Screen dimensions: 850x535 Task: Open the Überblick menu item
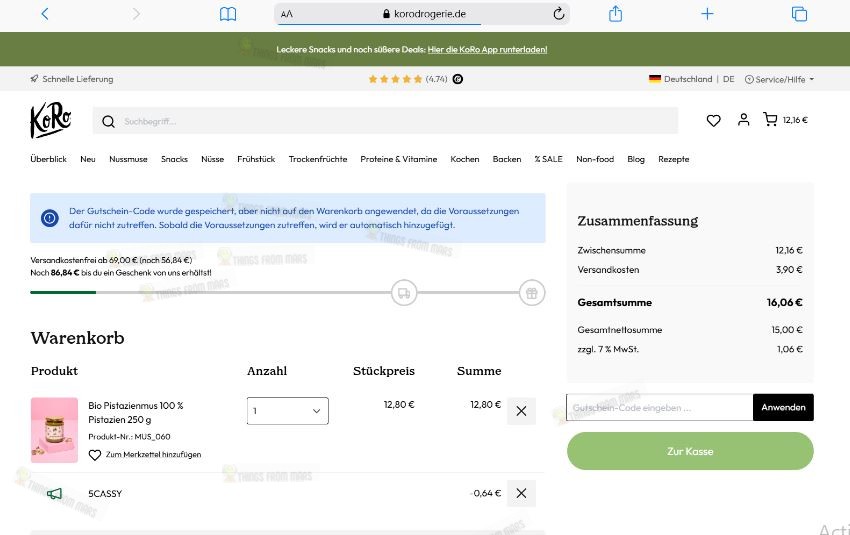pyautogui.click(x=48, y=159)
